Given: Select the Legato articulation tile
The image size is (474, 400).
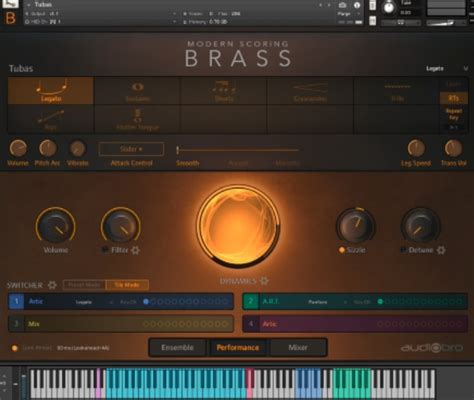Looking at the screenshot, I should point(51,91).
